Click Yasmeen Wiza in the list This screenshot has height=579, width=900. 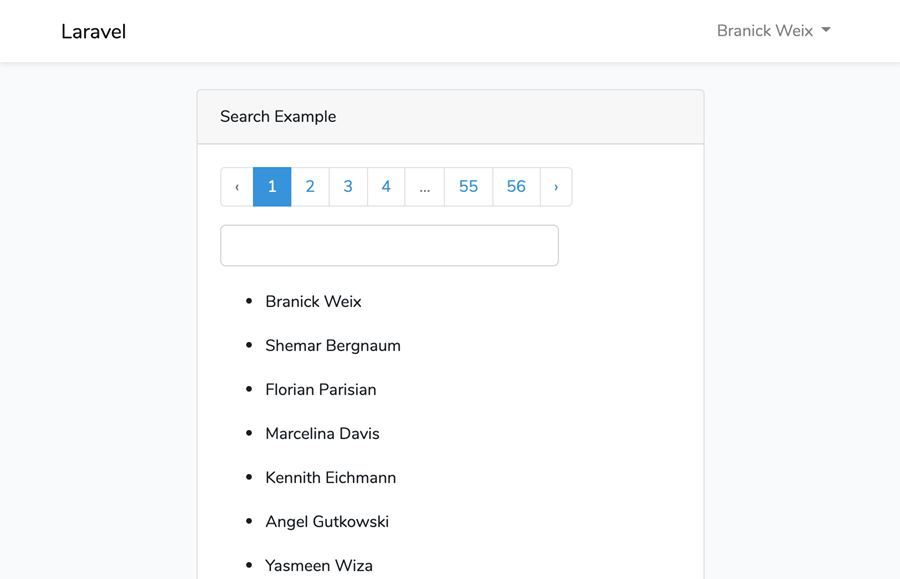[x=318, y=565]
